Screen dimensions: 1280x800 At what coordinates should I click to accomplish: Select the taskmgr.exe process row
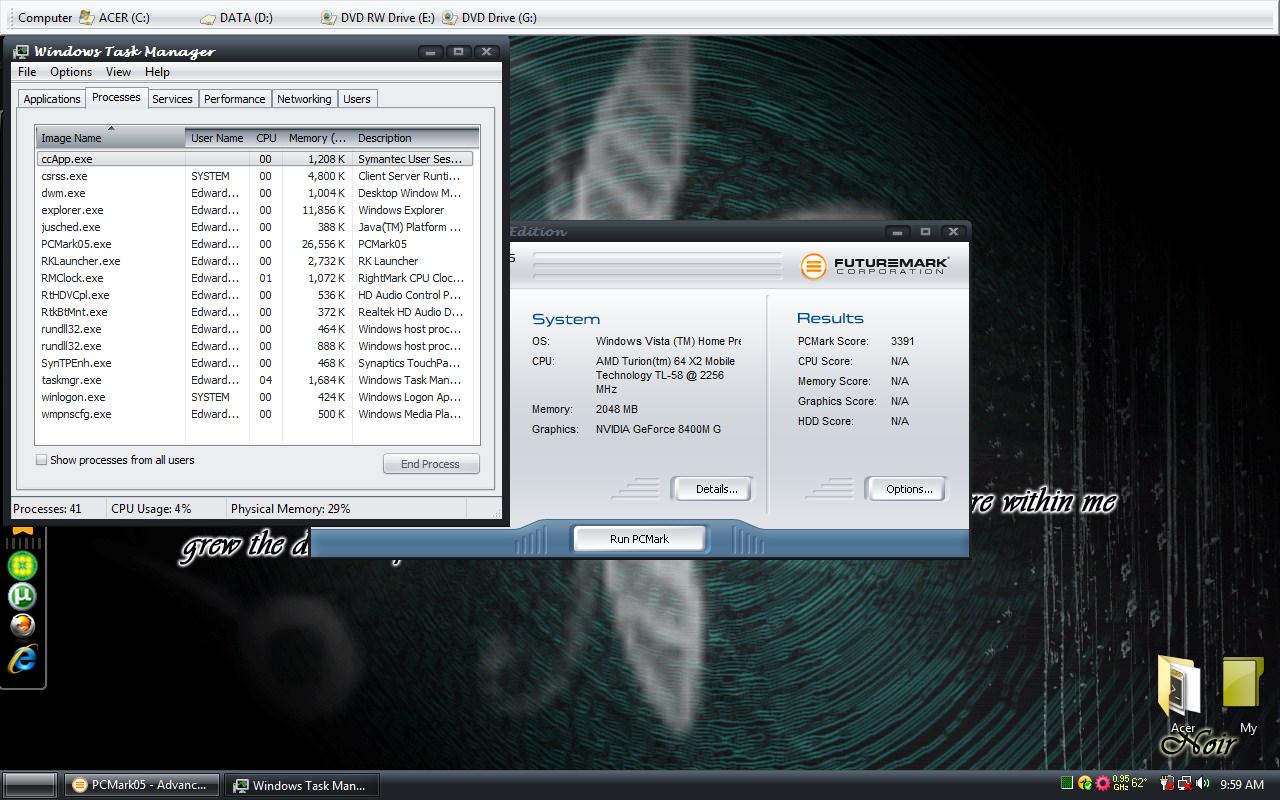255,380
